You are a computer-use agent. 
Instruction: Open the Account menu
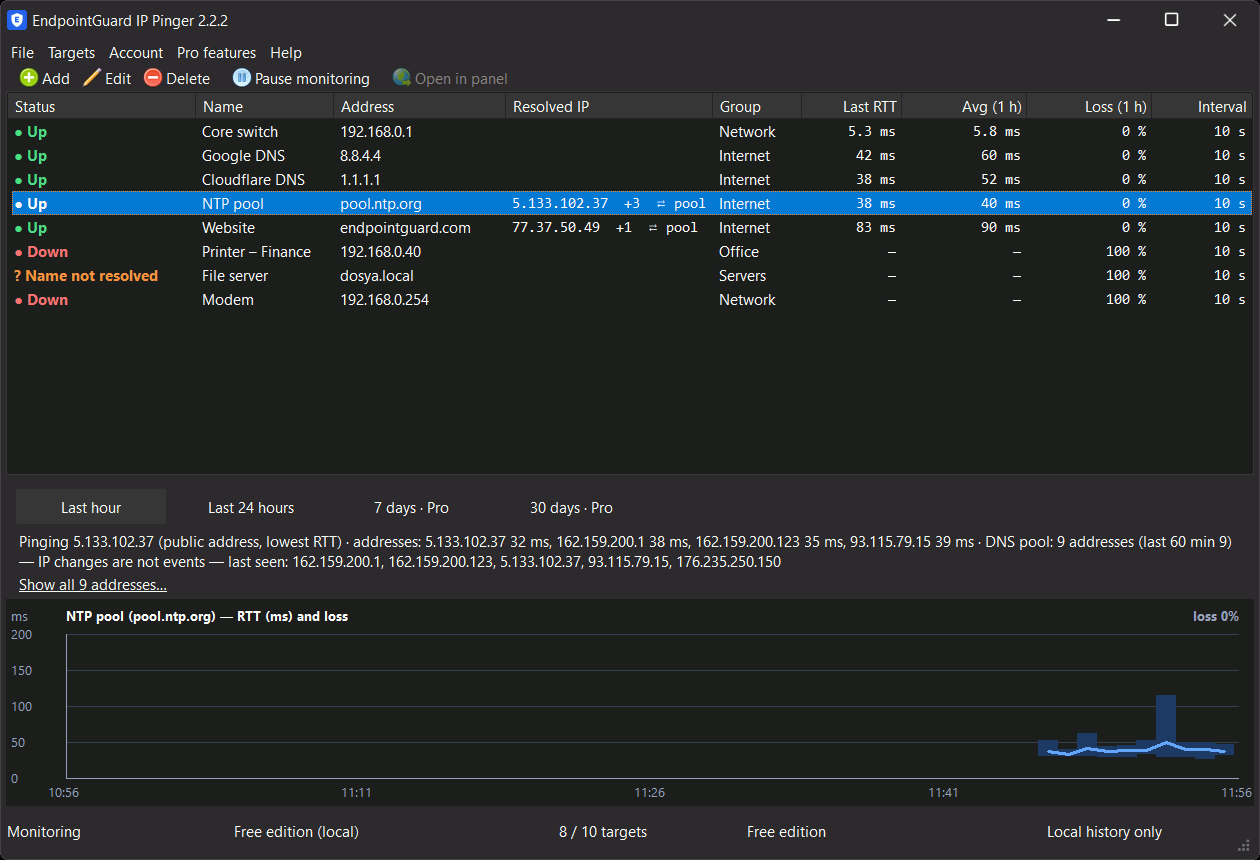(136, 53)
